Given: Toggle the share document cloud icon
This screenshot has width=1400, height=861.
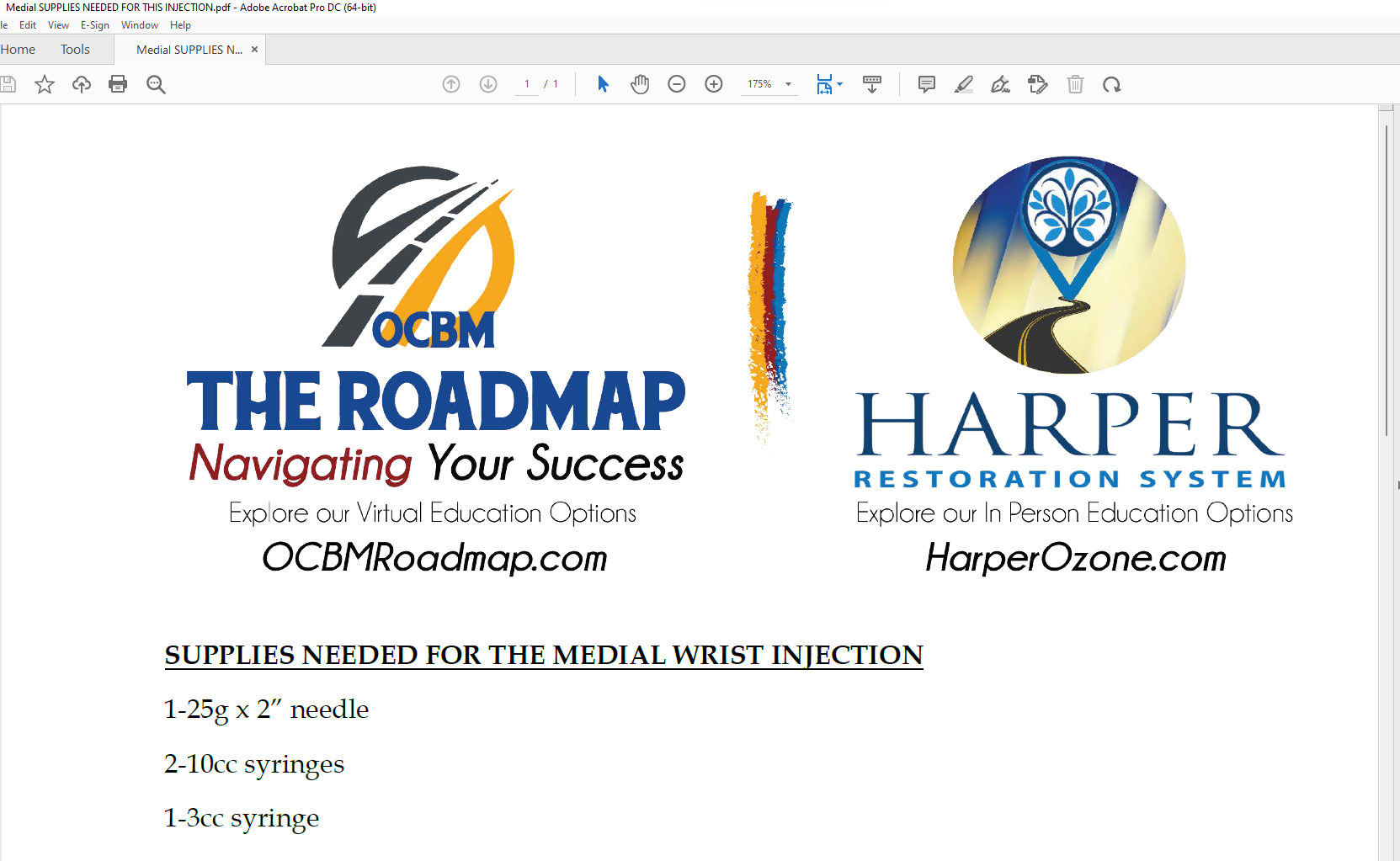Looking at the screenshot, I should [81, 84].
